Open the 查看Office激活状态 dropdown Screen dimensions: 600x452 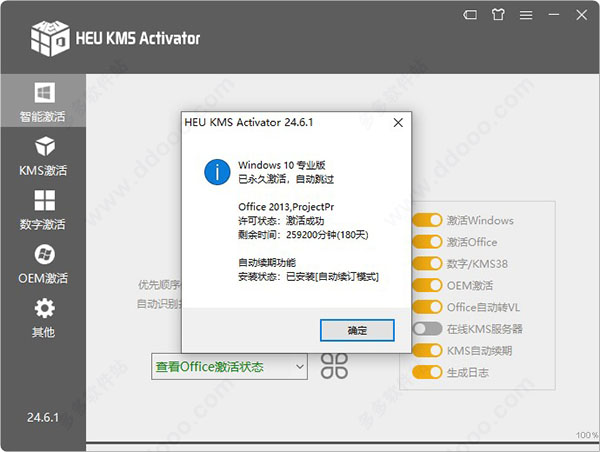click(230, 367)
